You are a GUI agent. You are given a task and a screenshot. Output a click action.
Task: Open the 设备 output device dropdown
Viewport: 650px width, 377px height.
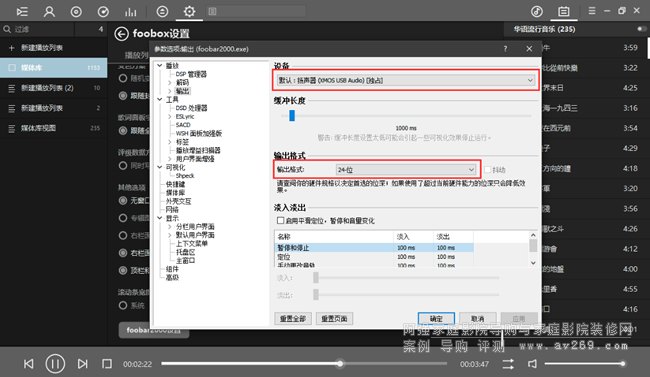pyautogui.click(x=405, y=80)
